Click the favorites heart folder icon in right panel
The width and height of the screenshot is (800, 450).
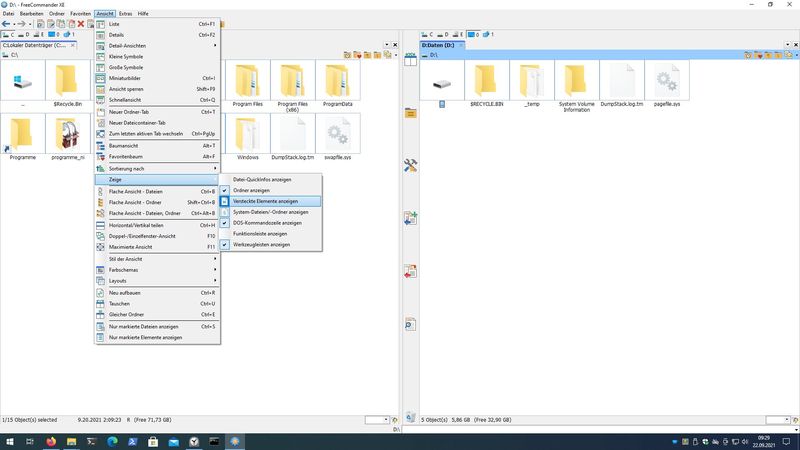[x=758, y=55]
